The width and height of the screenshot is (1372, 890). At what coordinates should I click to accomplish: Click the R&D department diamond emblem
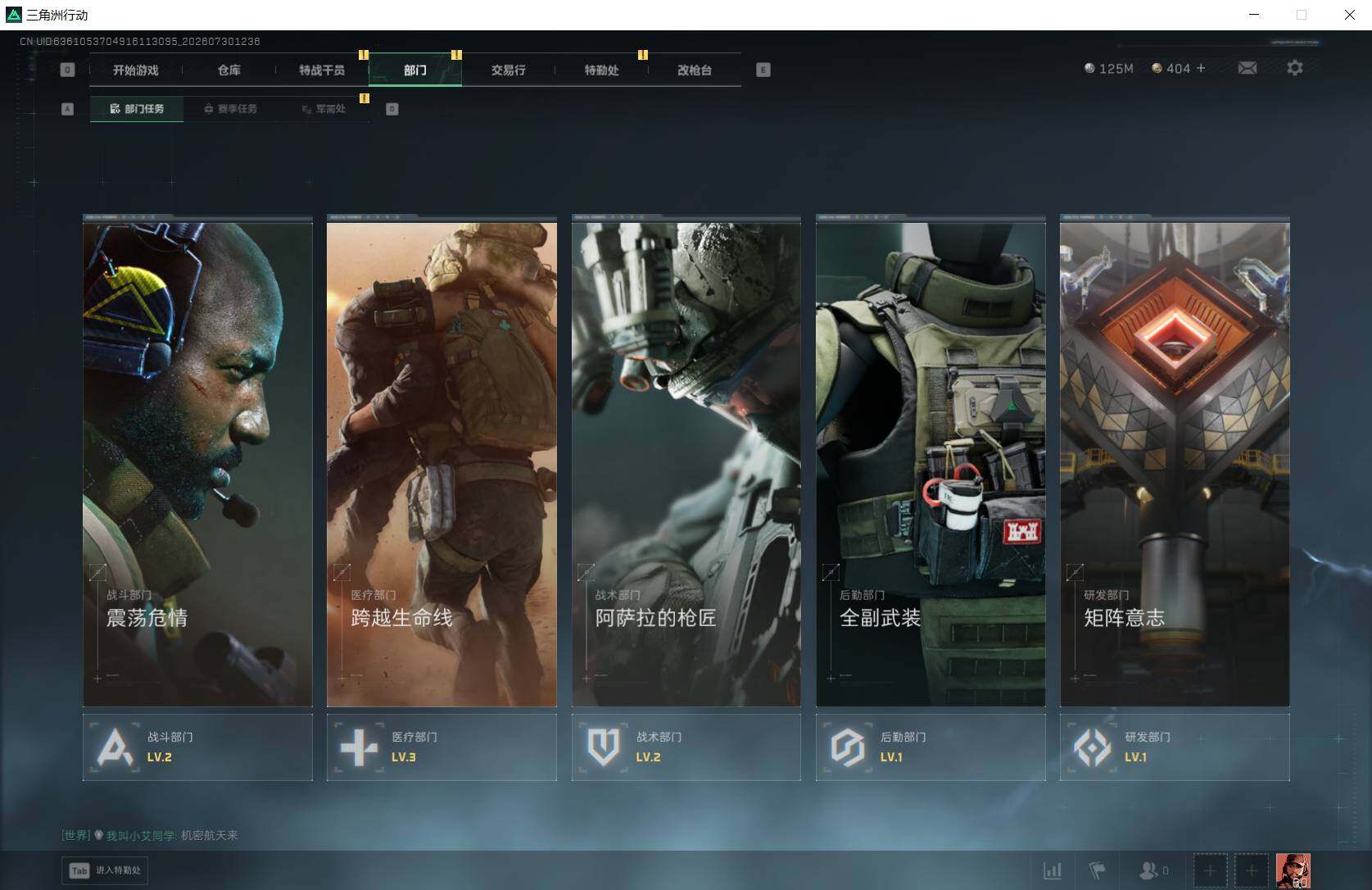click(x=1092, y=747)
